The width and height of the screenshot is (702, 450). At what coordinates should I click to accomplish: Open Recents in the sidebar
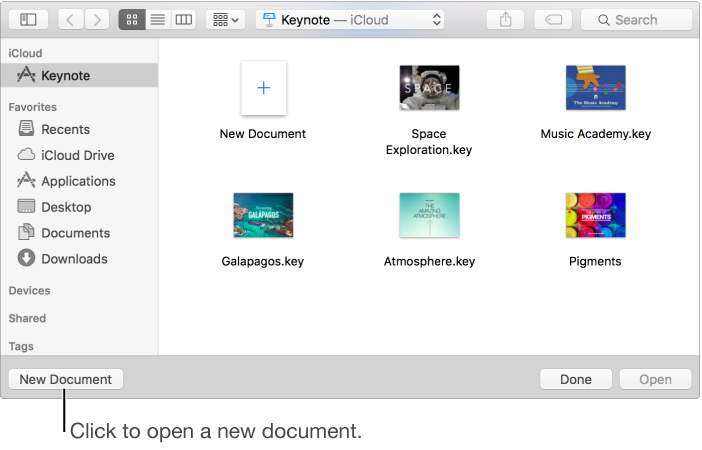[79, 129]
